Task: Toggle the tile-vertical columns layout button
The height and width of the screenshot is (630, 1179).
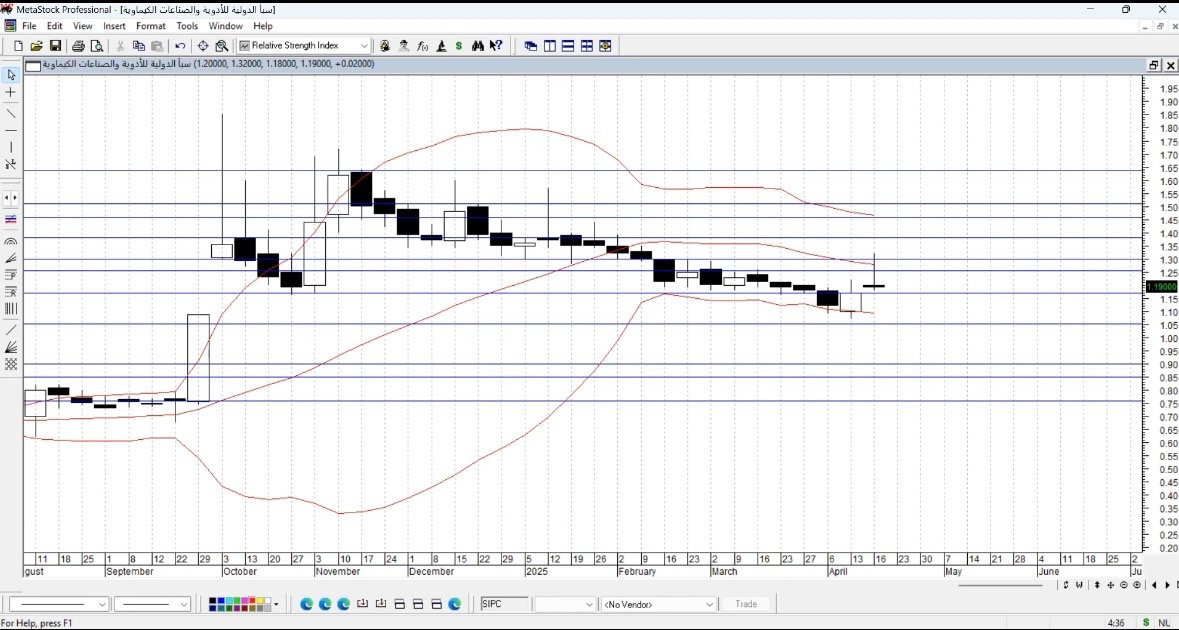Action: coord(549,46)
